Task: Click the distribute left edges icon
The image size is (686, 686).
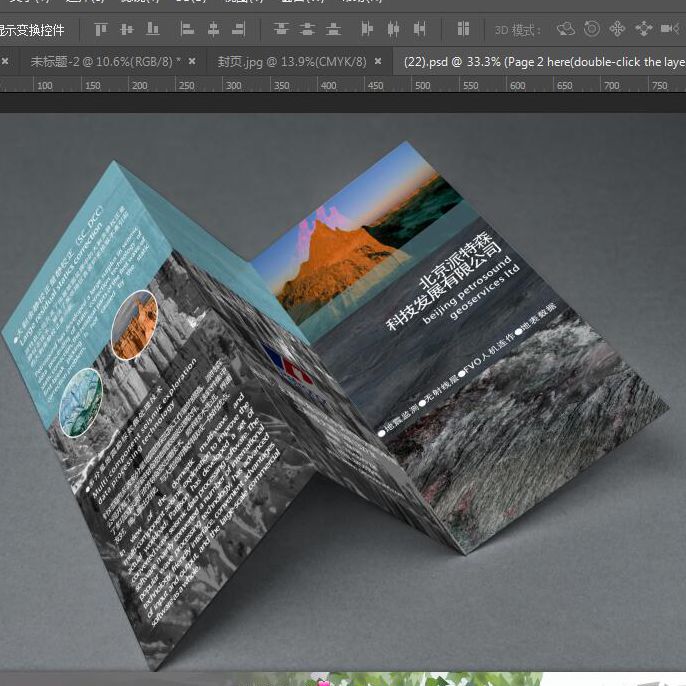Action: point(367,29)
